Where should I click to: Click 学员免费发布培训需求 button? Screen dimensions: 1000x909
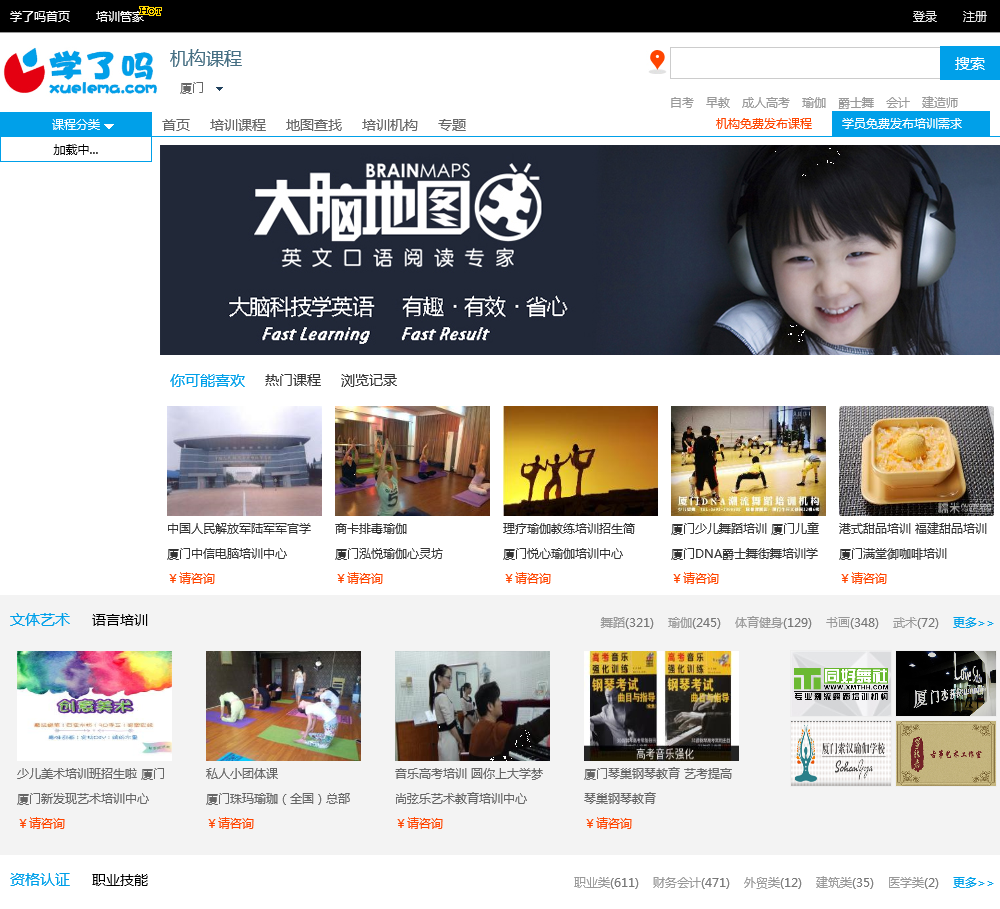pos(911,124)
